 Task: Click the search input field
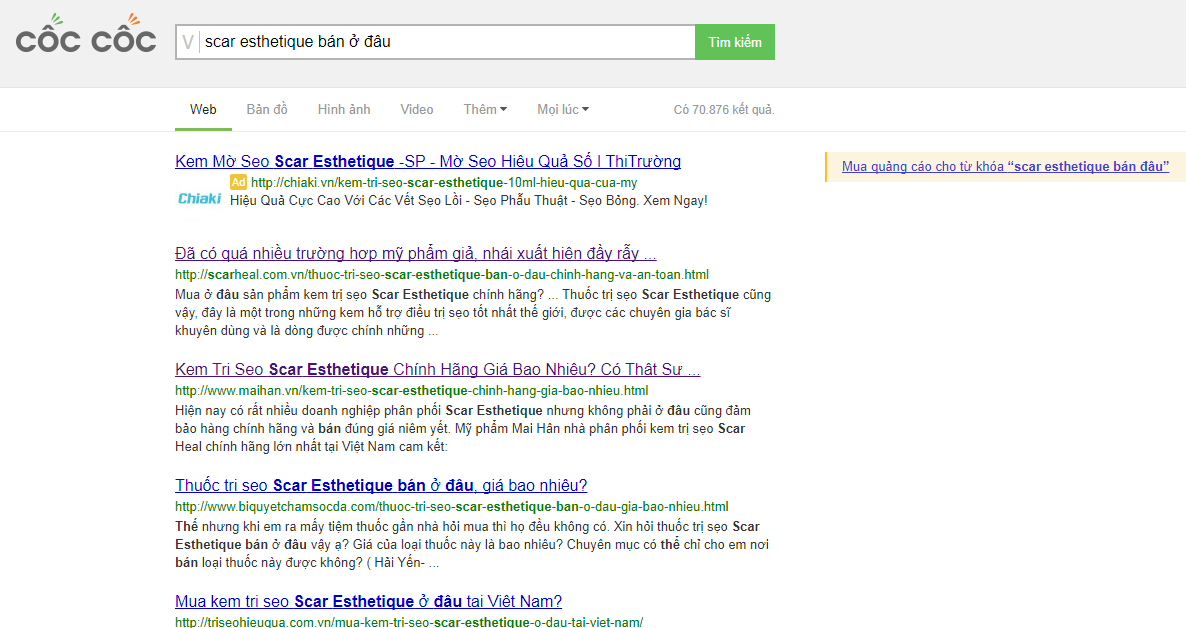(x=445, y=42)
